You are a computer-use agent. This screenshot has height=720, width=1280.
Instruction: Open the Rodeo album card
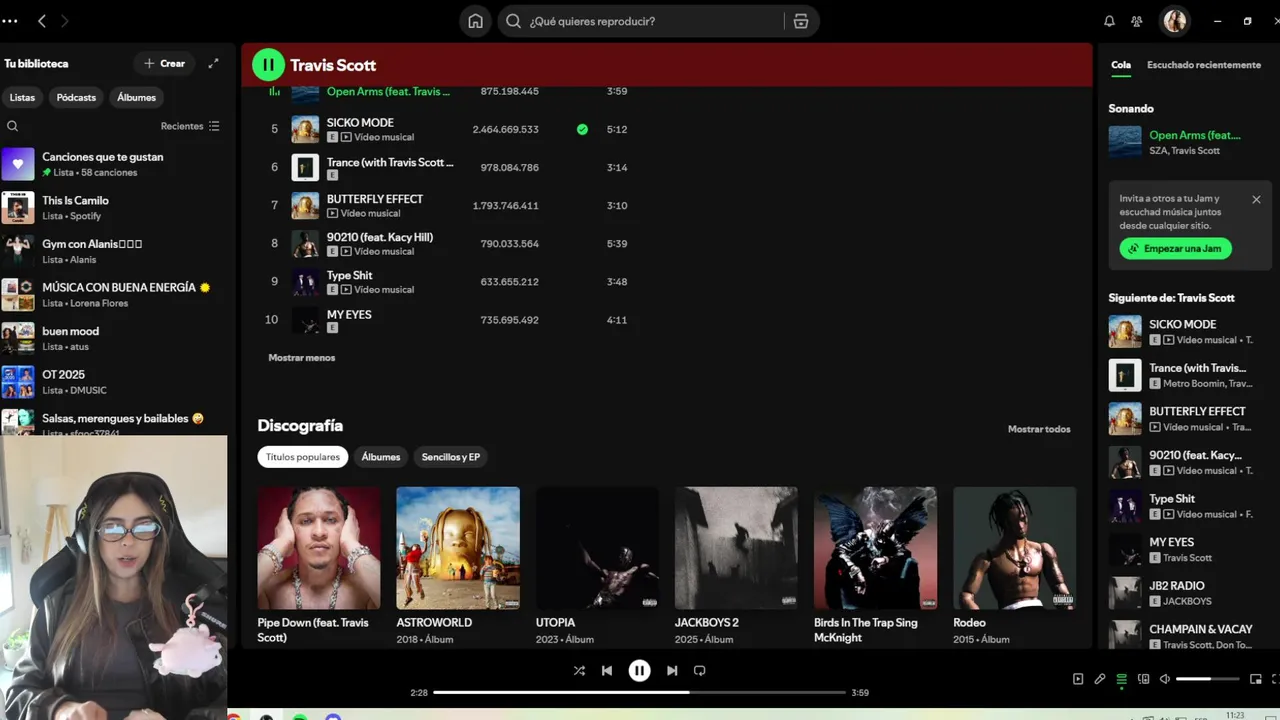pos(1015,566)
